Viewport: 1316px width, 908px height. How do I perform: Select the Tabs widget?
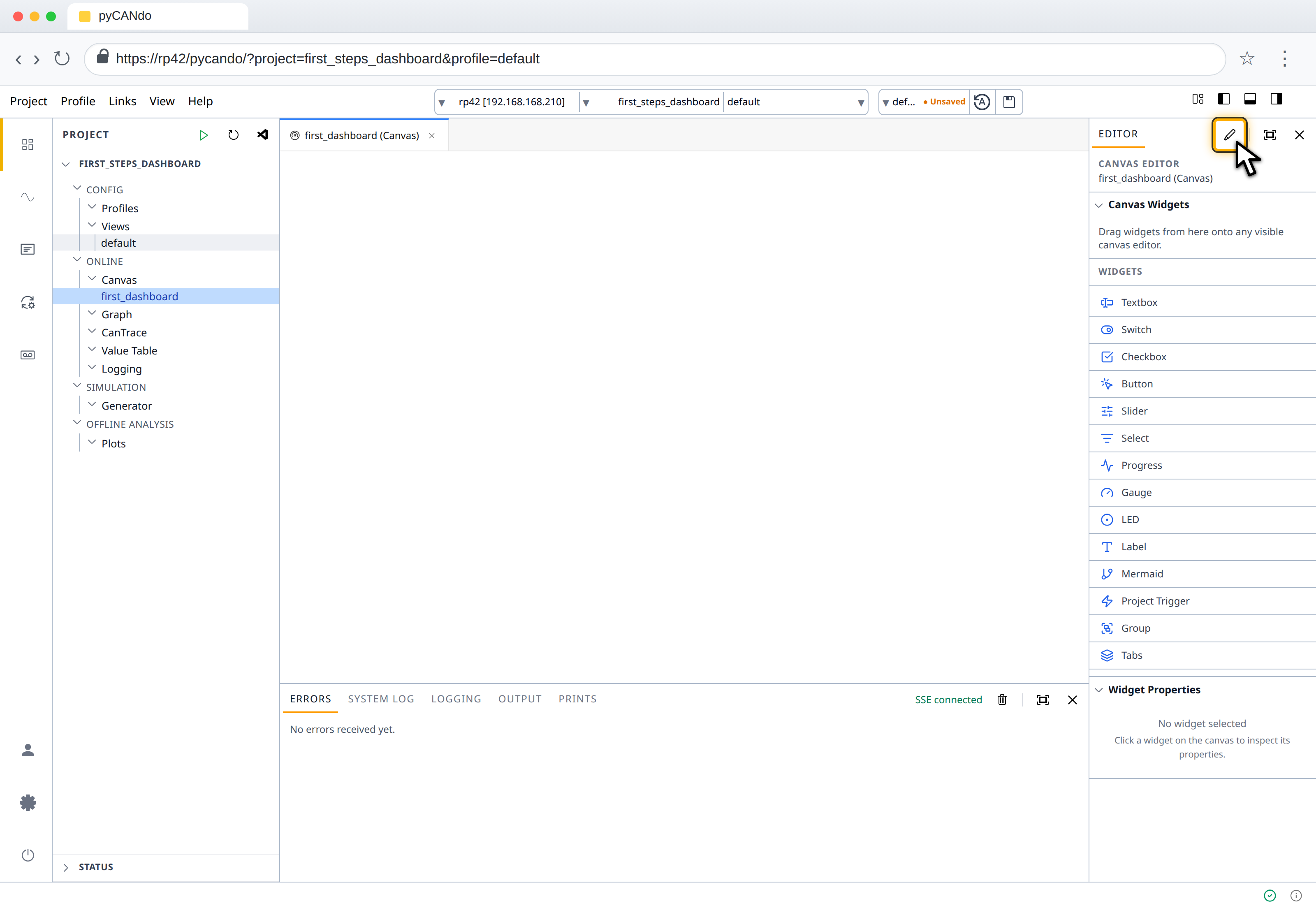point(1202,656)
